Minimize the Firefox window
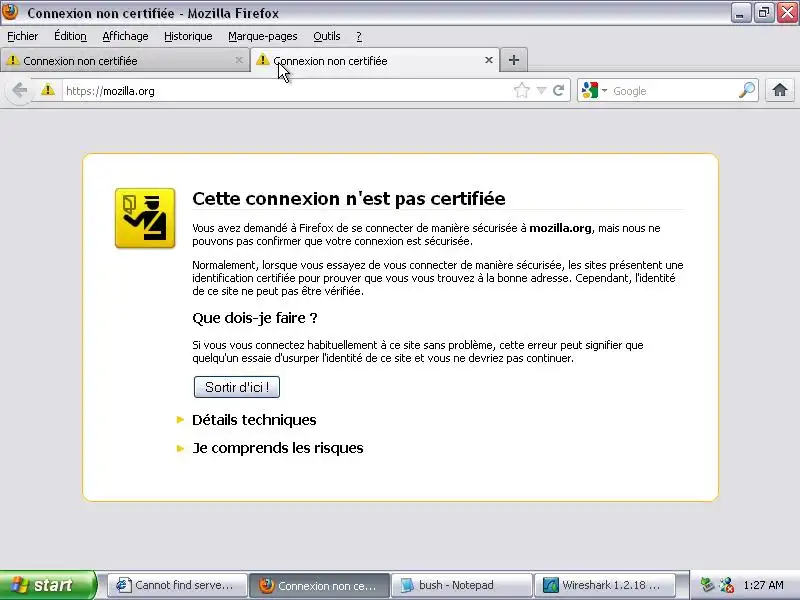Screen dimensions: 800x600 click(x=740, y=13)
